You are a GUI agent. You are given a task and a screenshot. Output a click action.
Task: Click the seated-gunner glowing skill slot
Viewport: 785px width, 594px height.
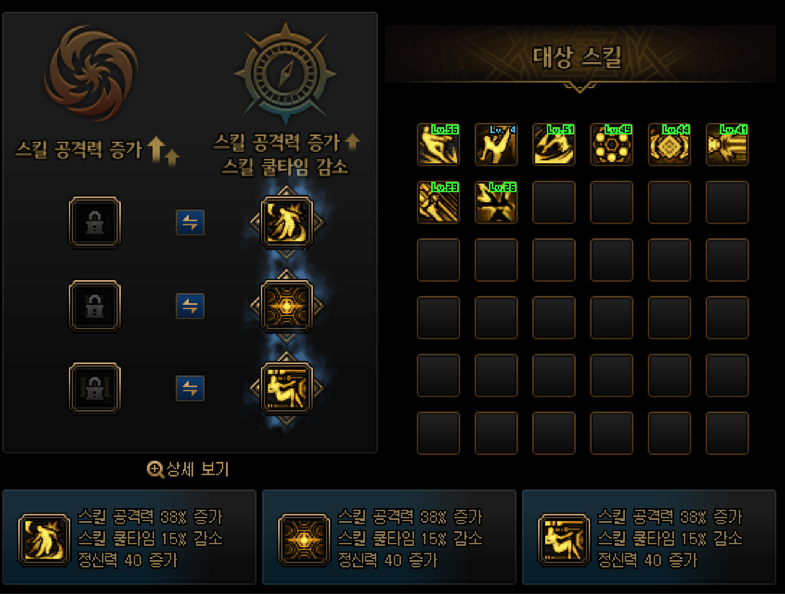point(286,388)
